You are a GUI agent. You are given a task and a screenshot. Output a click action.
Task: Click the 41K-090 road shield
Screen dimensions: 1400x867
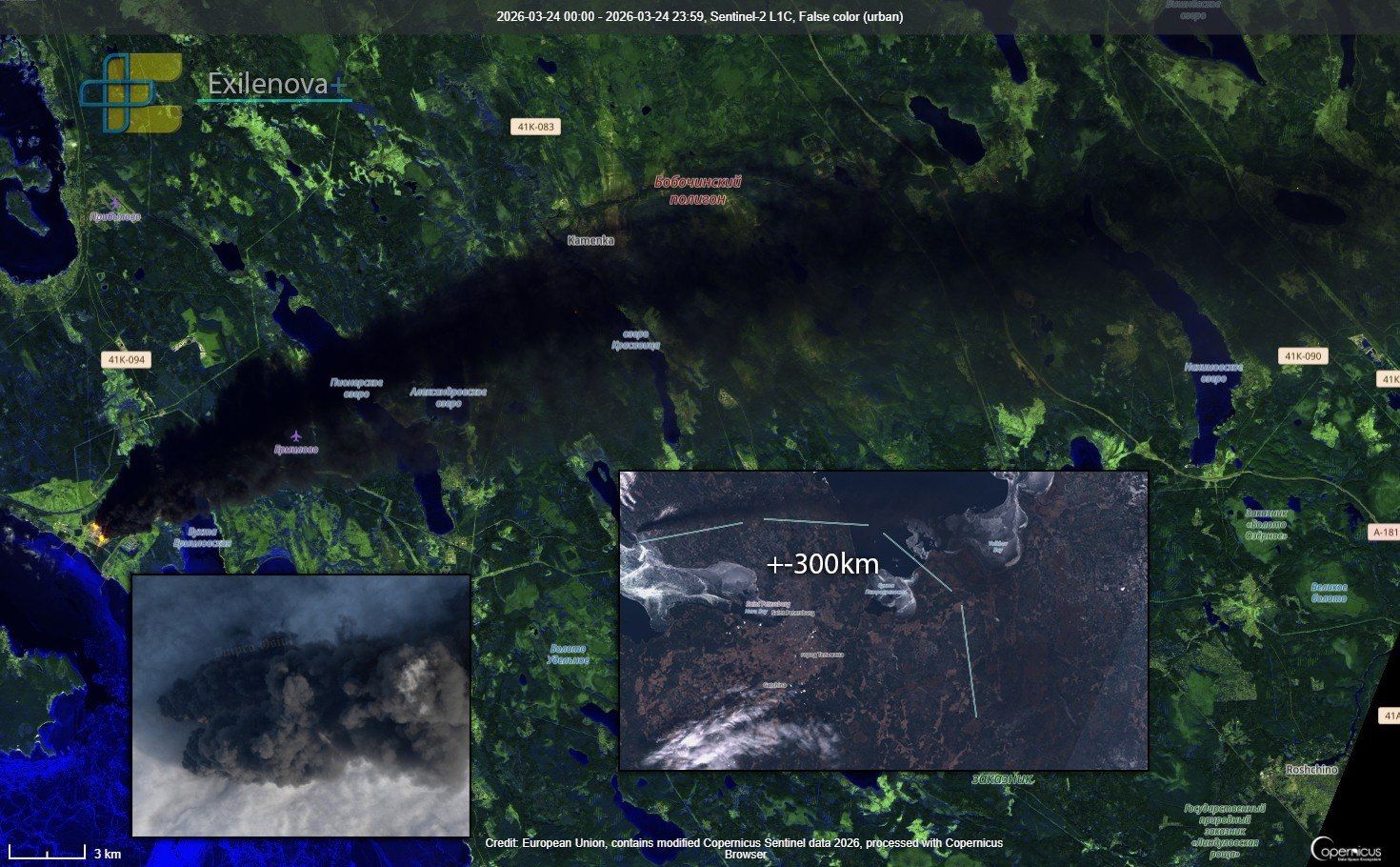(x=1302, y=356)
